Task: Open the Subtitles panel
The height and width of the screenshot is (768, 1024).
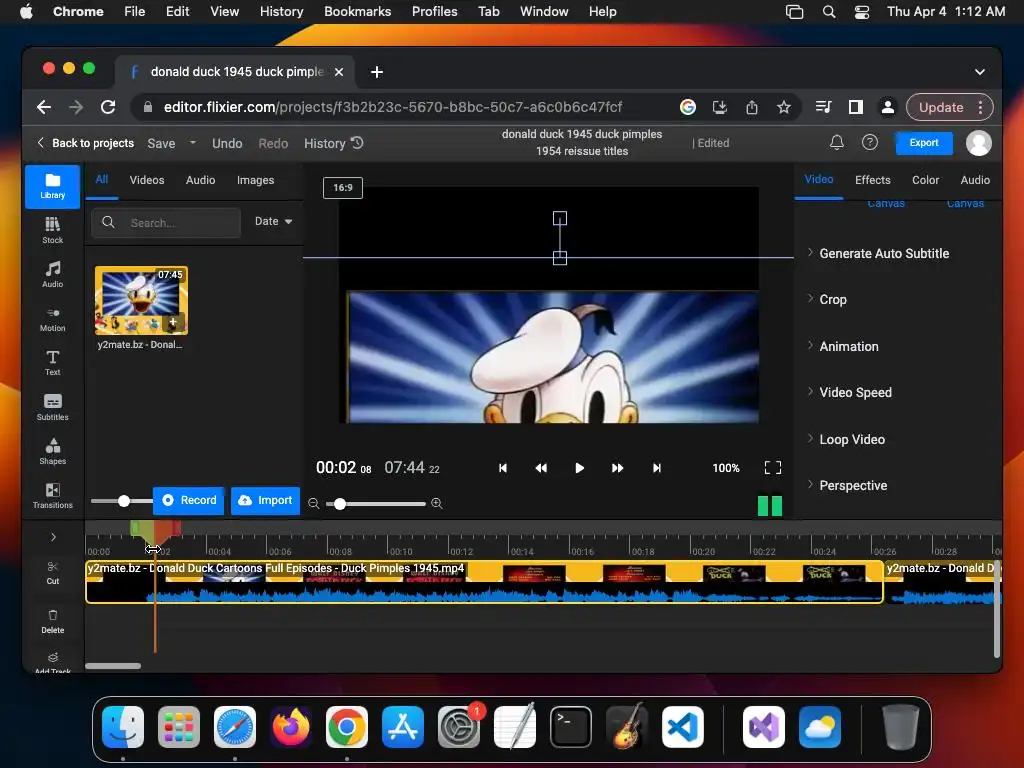Action: (x=52, y=408)
